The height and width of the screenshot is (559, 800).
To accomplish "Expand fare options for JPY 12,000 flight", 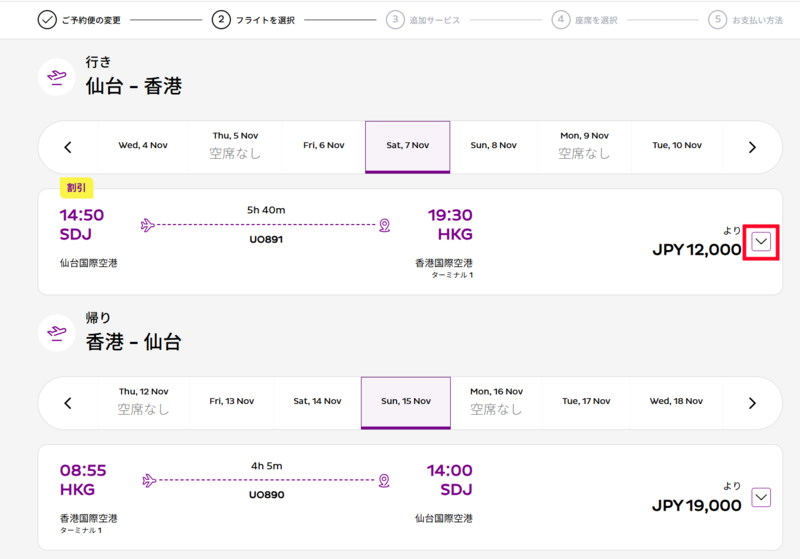I will (x=761, y=242).
